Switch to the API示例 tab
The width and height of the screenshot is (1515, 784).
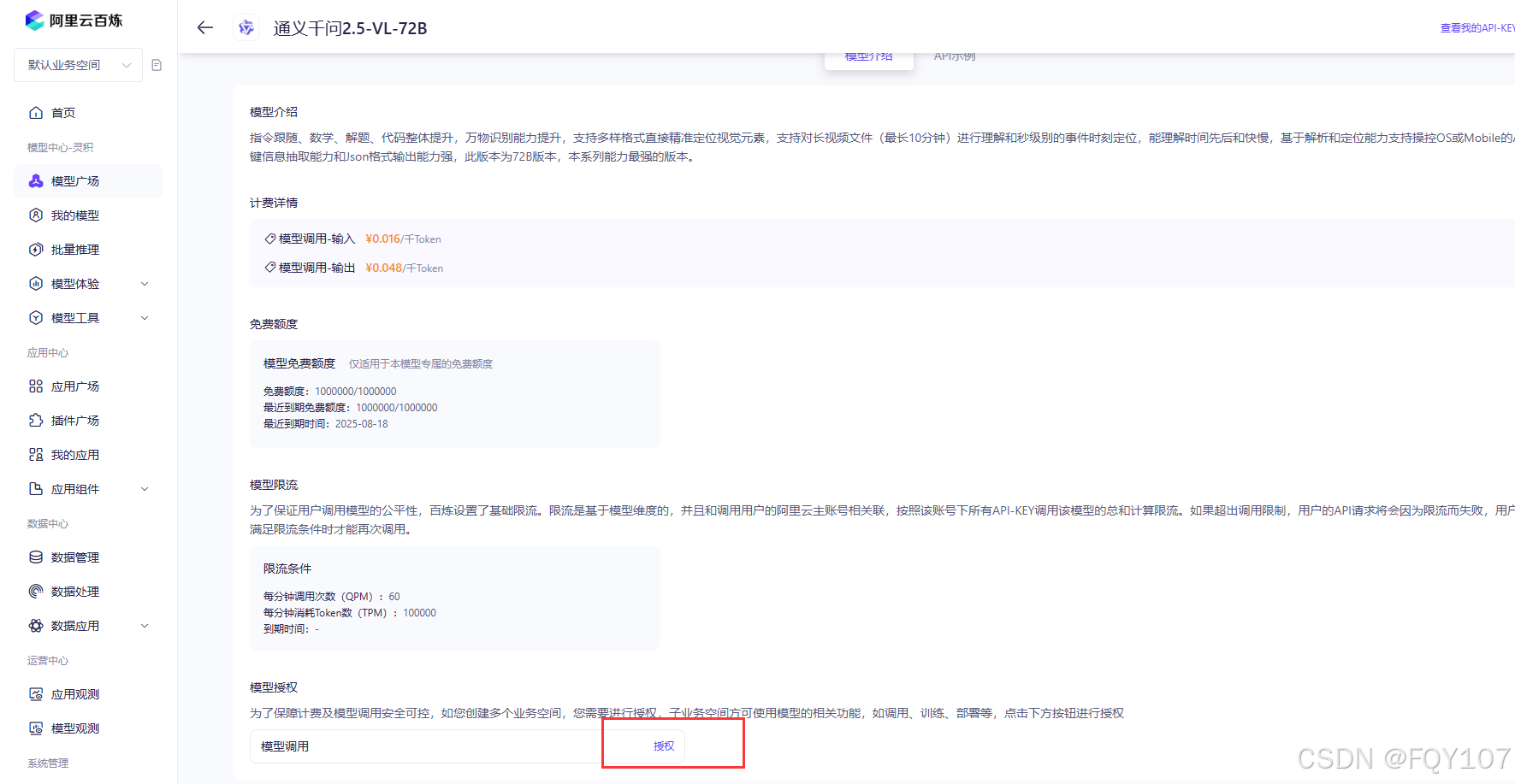[x=955, y=57]
